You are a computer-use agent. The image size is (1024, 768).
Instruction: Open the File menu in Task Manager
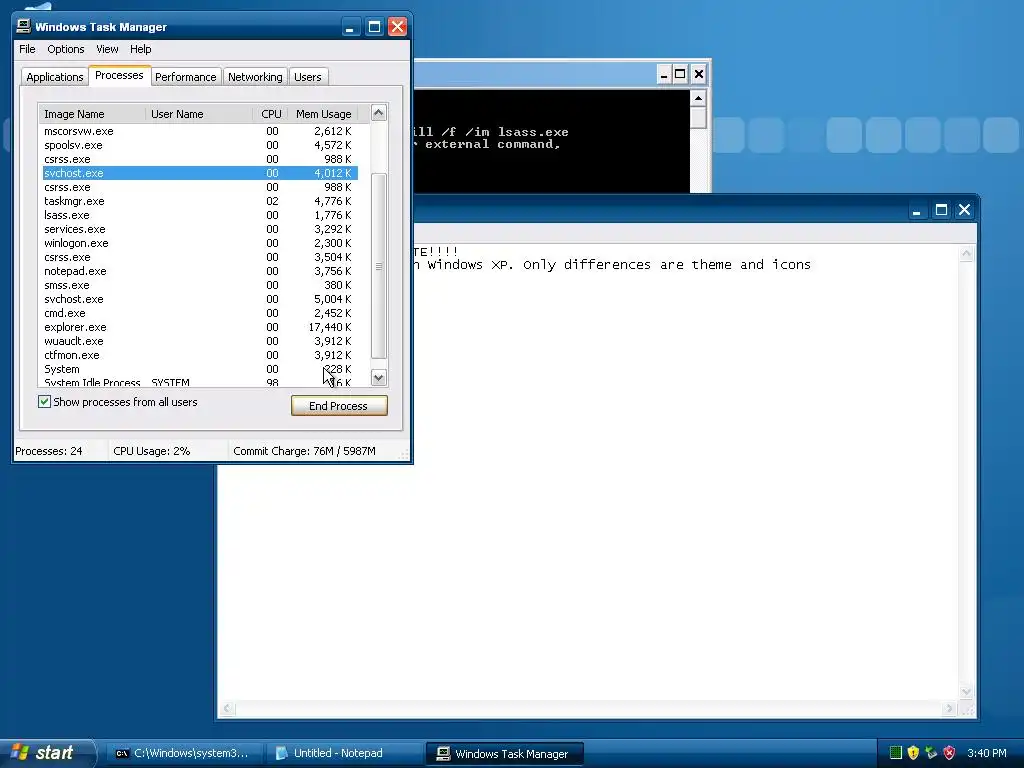[x=27, y=49]
